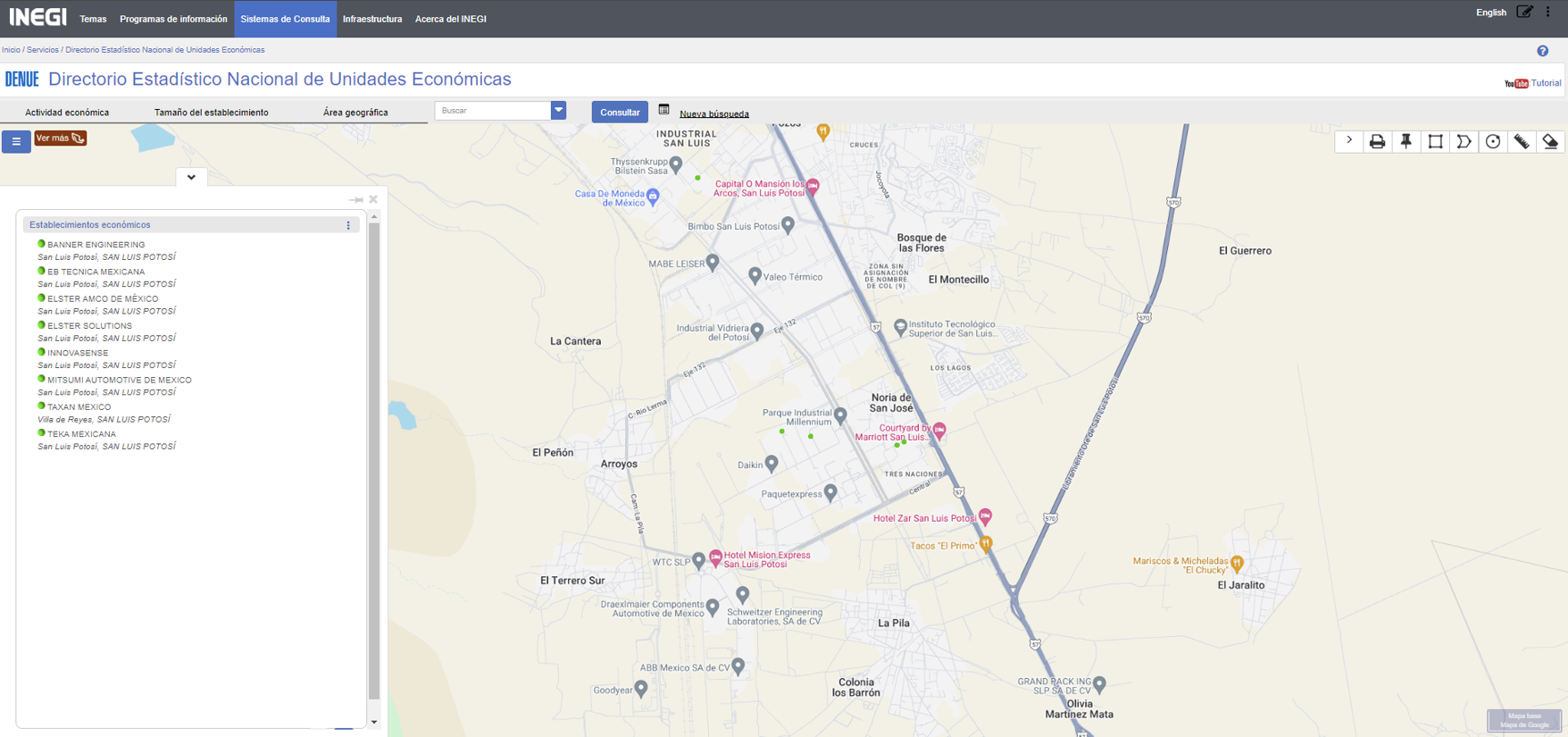The image size is (1568, 737).
Task: Click the Tacos El Primo restaurant marker
Action: tap(986, 543)
